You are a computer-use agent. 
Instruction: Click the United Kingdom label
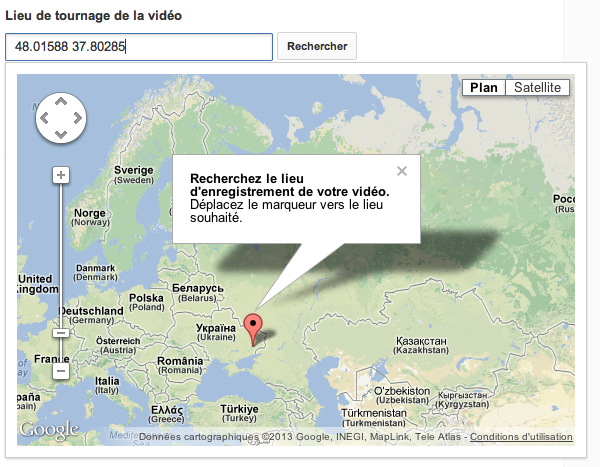38,284
